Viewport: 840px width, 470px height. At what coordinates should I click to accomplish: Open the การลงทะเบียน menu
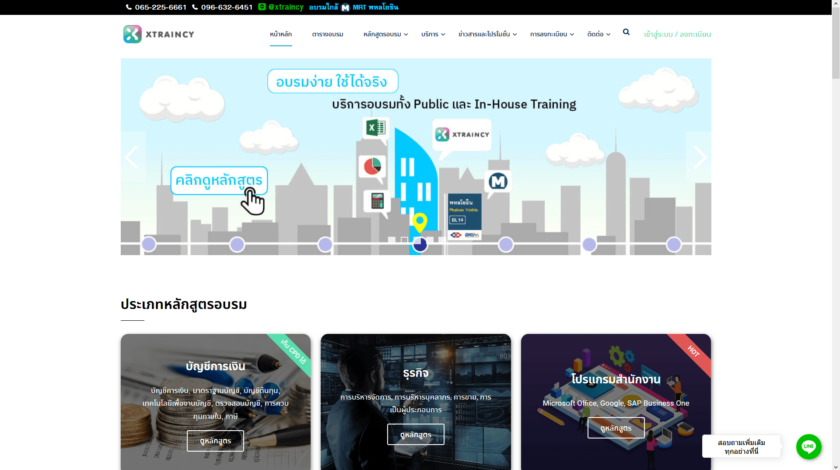click(x=552, y=34)
